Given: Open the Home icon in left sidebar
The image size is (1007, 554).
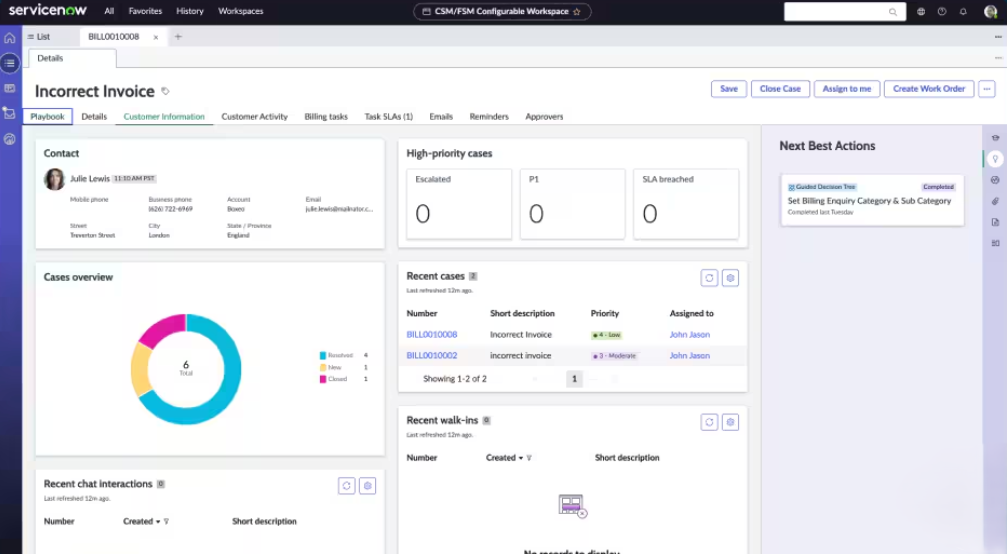Looking at the screenshot, I should pos(10,38).
